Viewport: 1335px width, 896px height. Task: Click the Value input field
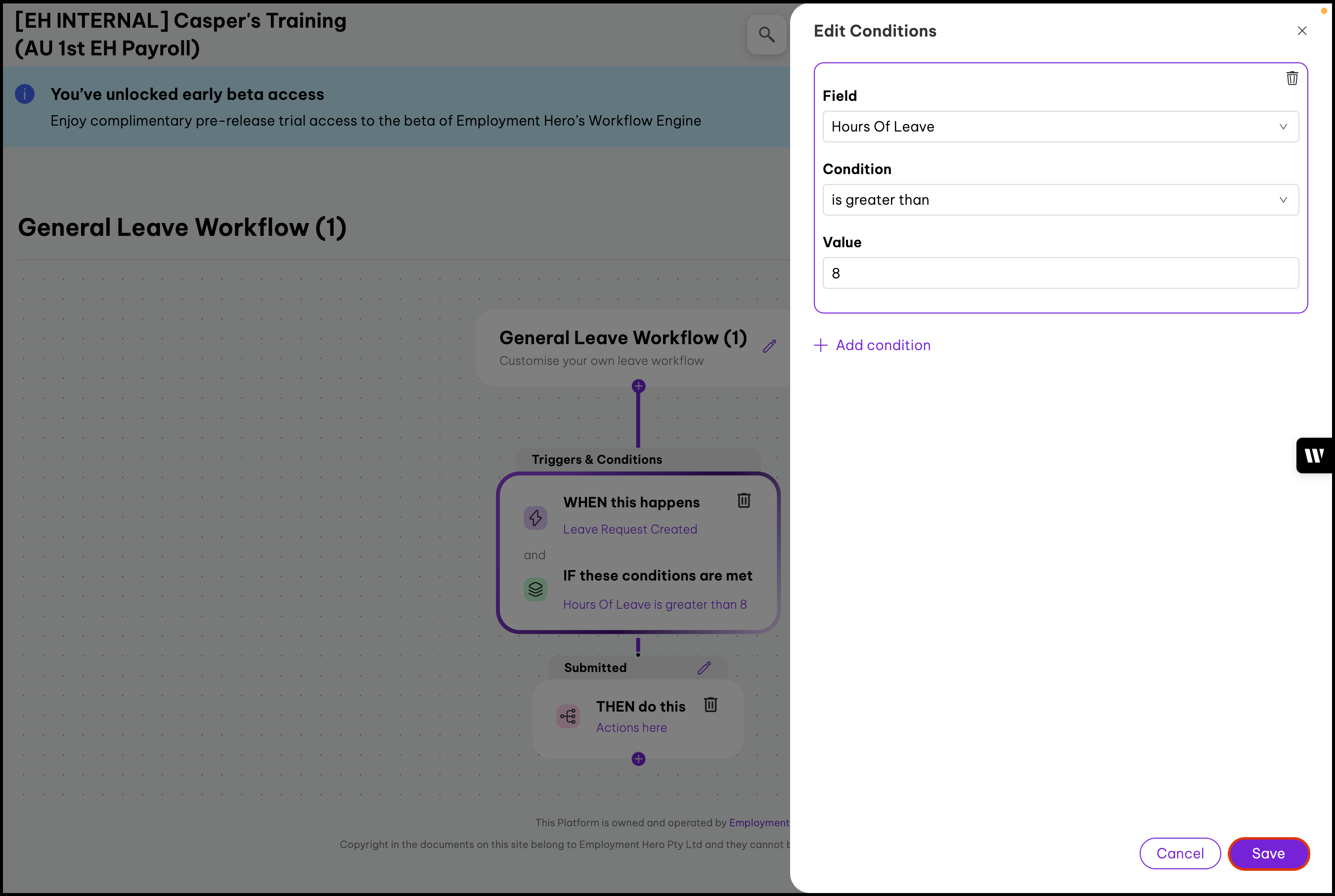(x=1060, y=273)
